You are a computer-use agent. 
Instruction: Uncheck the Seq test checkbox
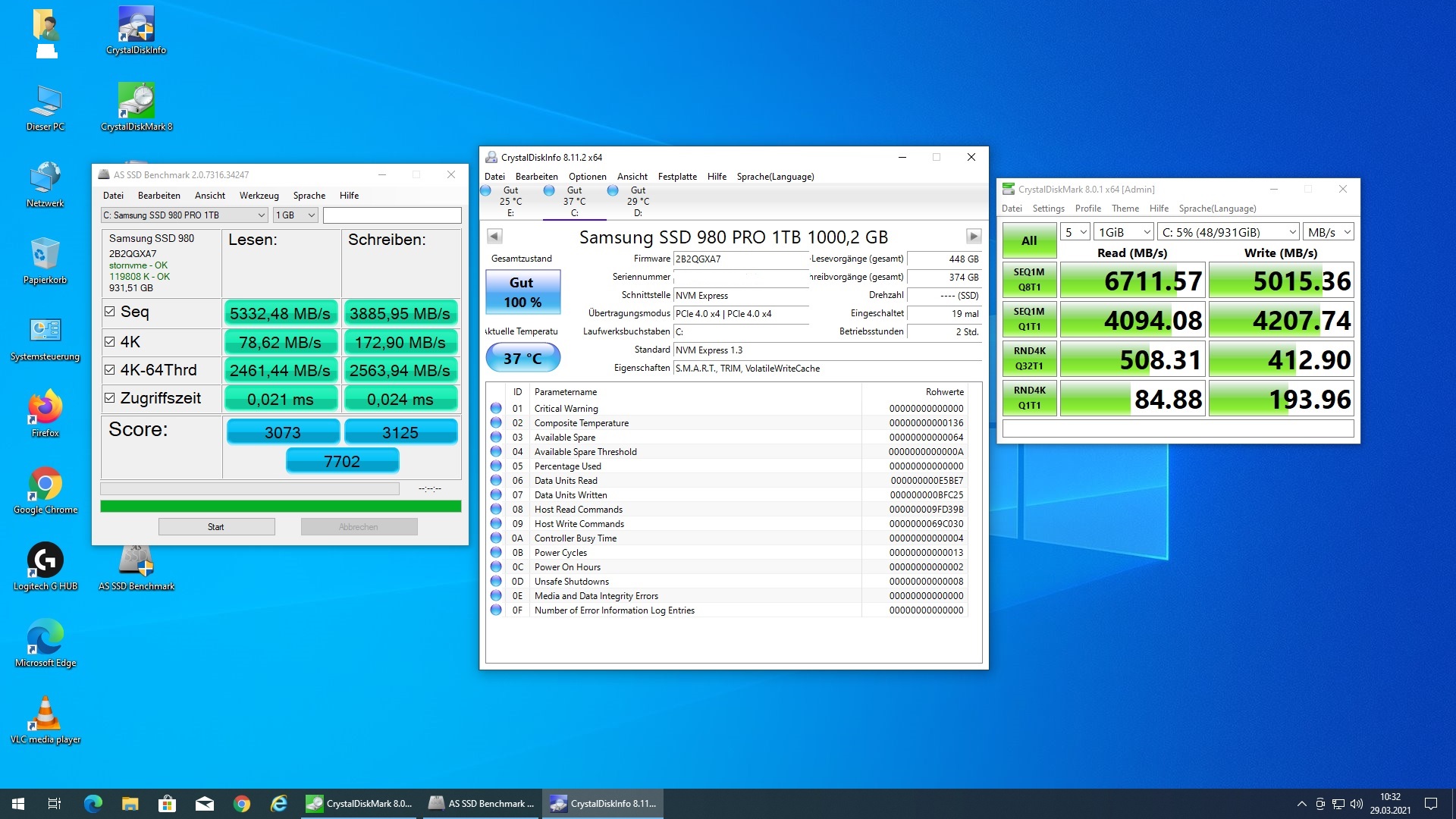[x=110, y=312]
